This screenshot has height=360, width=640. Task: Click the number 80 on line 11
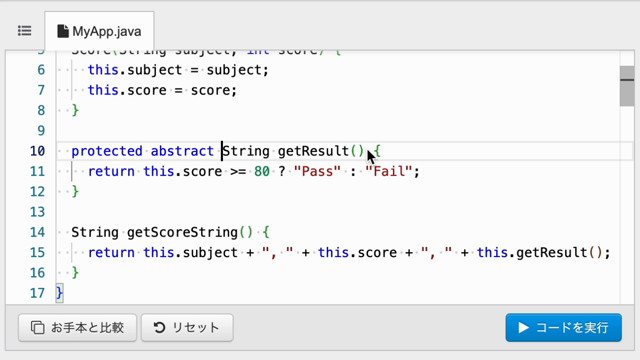[262, 171]
